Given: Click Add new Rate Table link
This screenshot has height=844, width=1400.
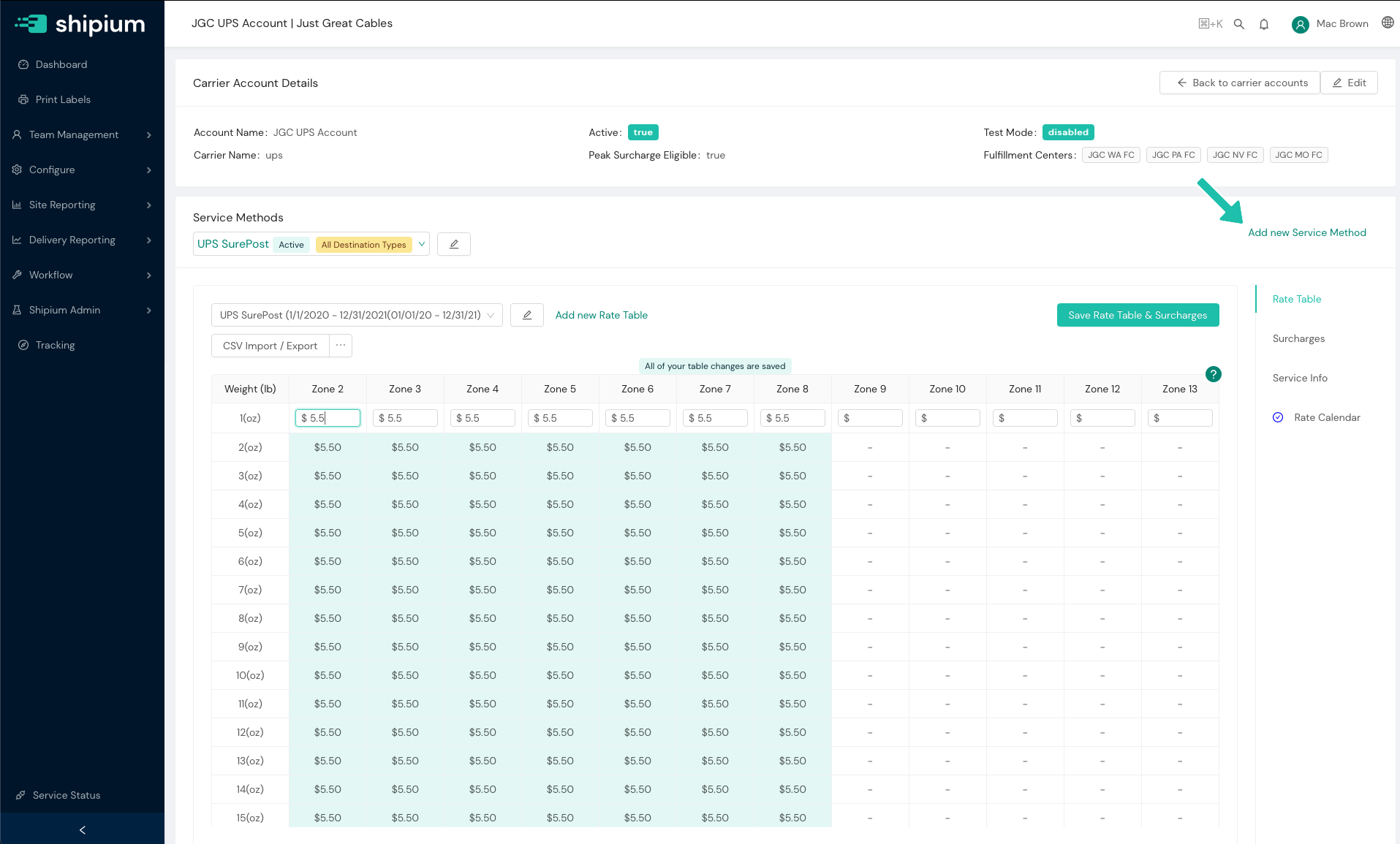Looking at the screenshot, I should pos(601,315).
